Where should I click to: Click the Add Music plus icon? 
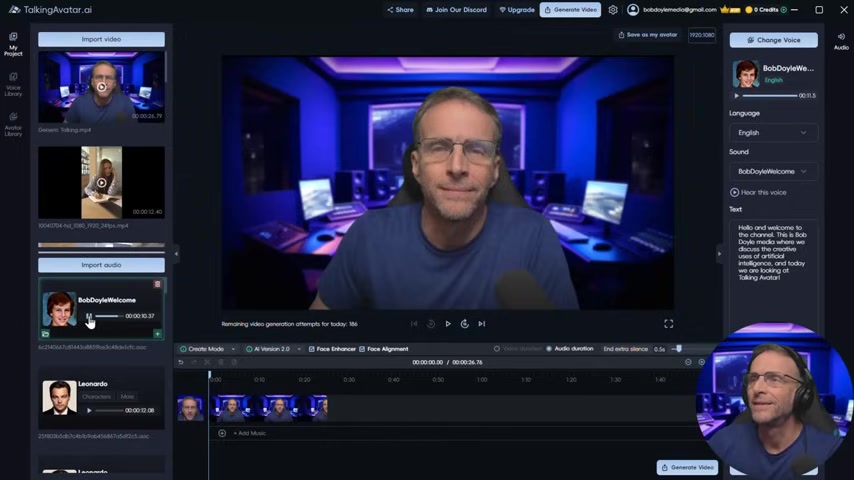tap(222, 433)
